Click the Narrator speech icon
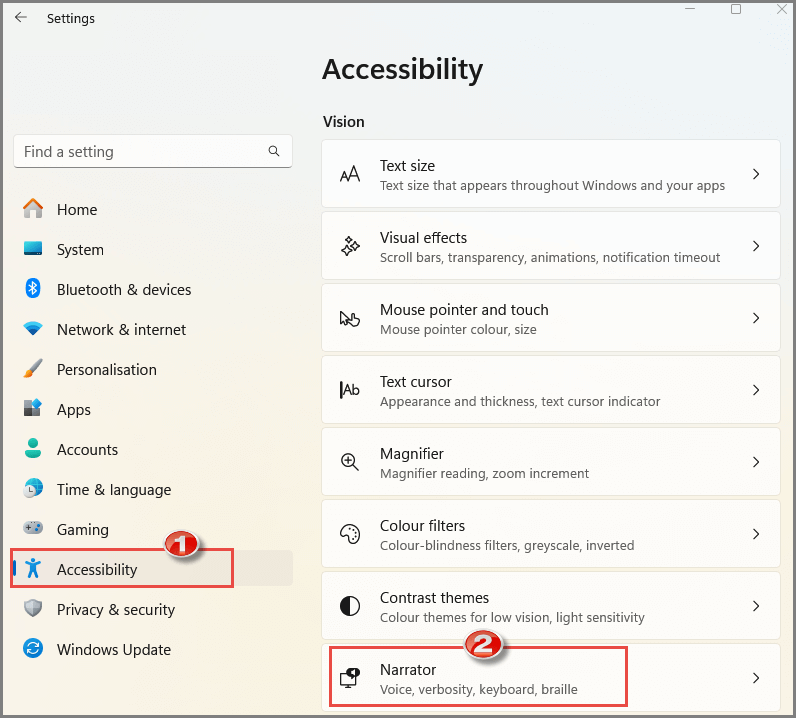Image resolution: width=796 pixels, height=718 pixels. pos(350,678)
